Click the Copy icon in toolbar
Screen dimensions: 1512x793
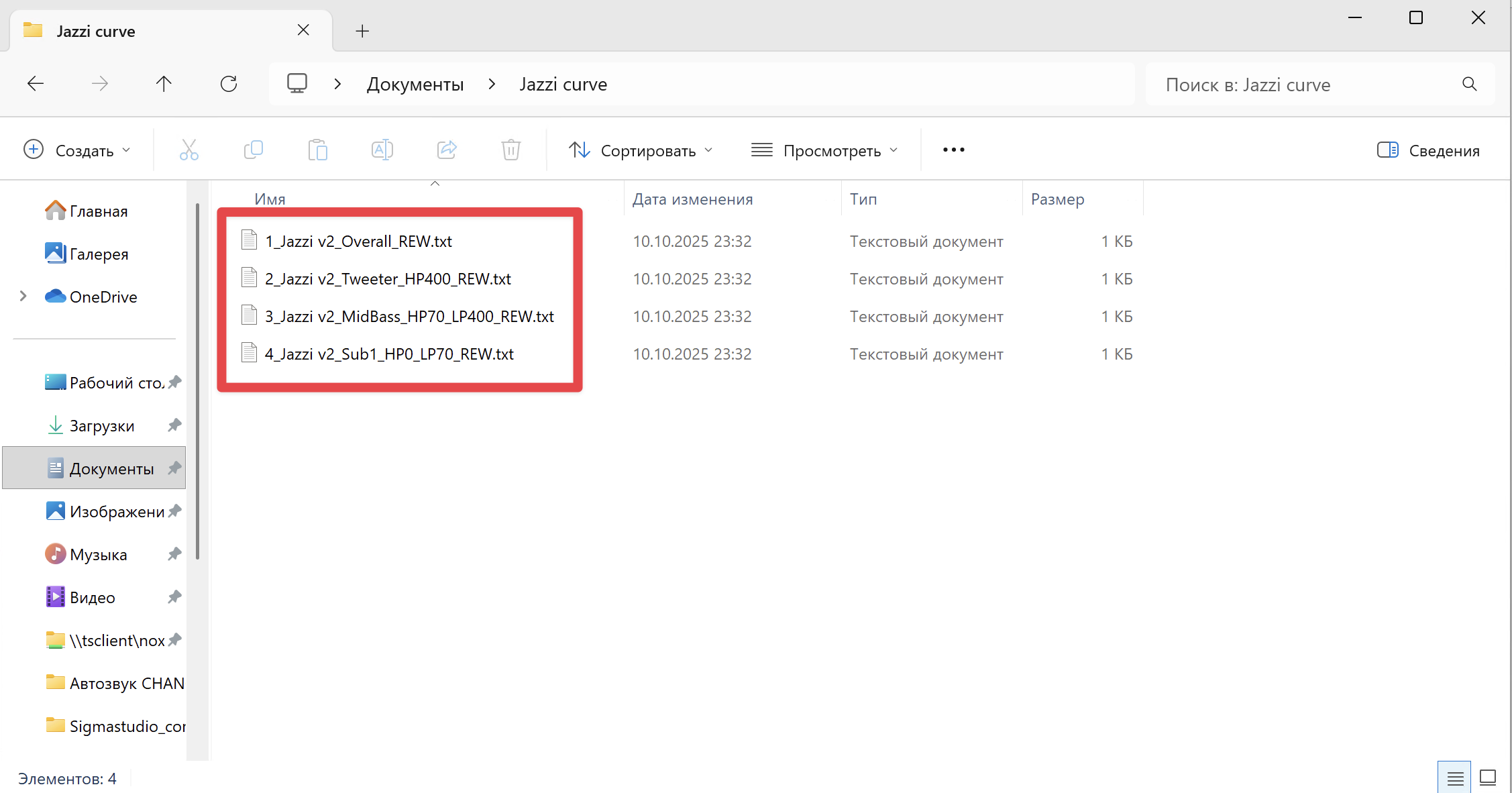(x=253, y=150)
